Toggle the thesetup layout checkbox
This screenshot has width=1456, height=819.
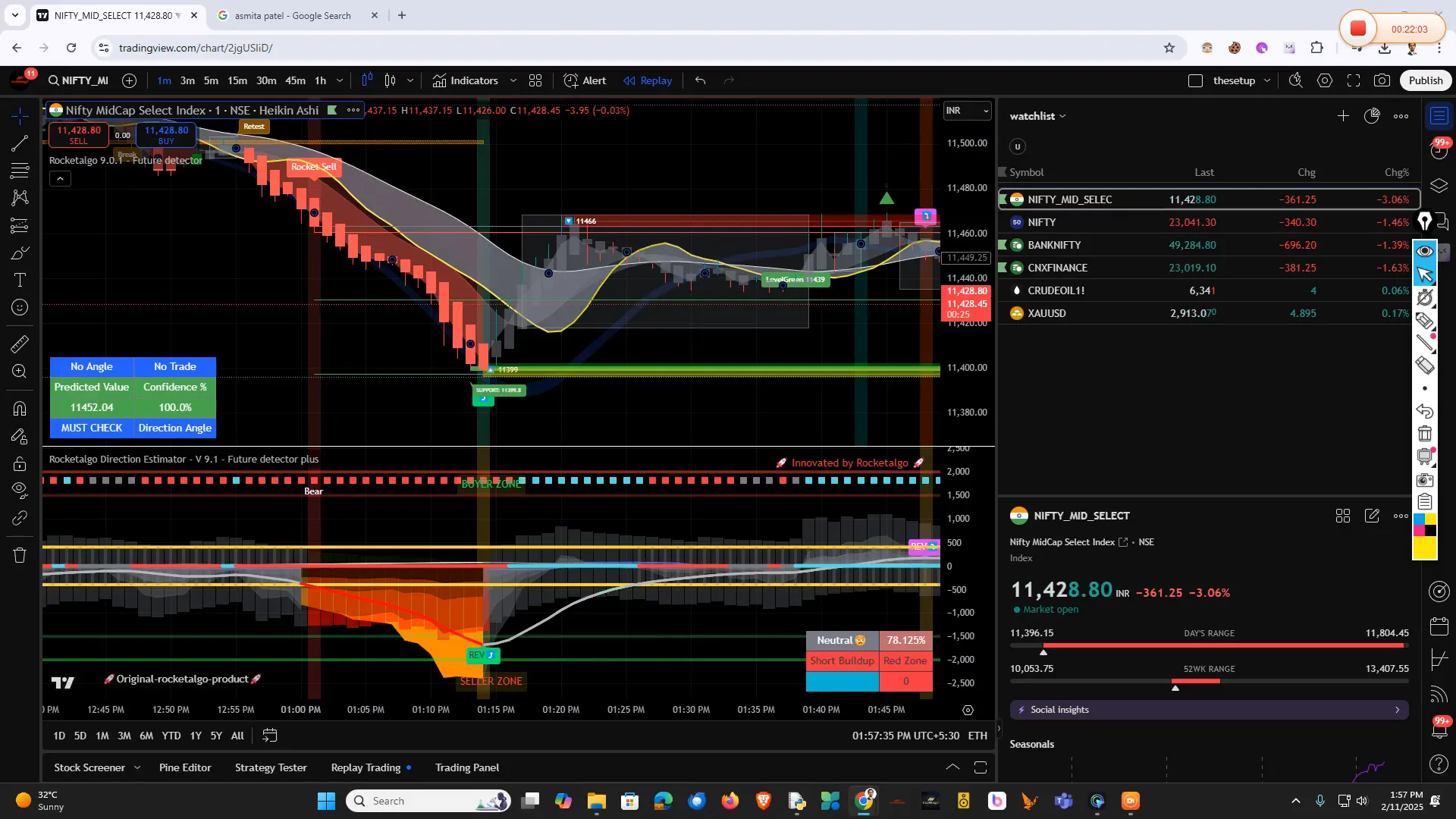[x=1195, y=80]
